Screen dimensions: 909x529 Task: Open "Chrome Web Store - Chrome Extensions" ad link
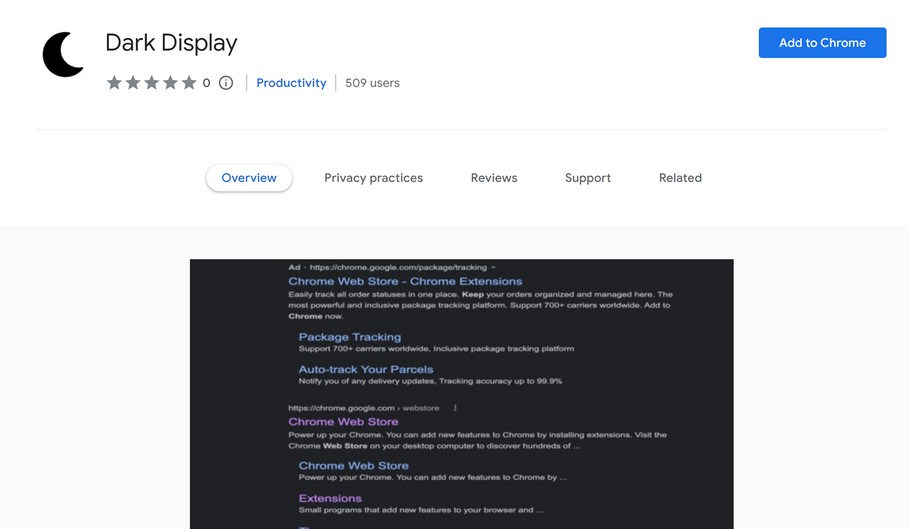(405, 282)
